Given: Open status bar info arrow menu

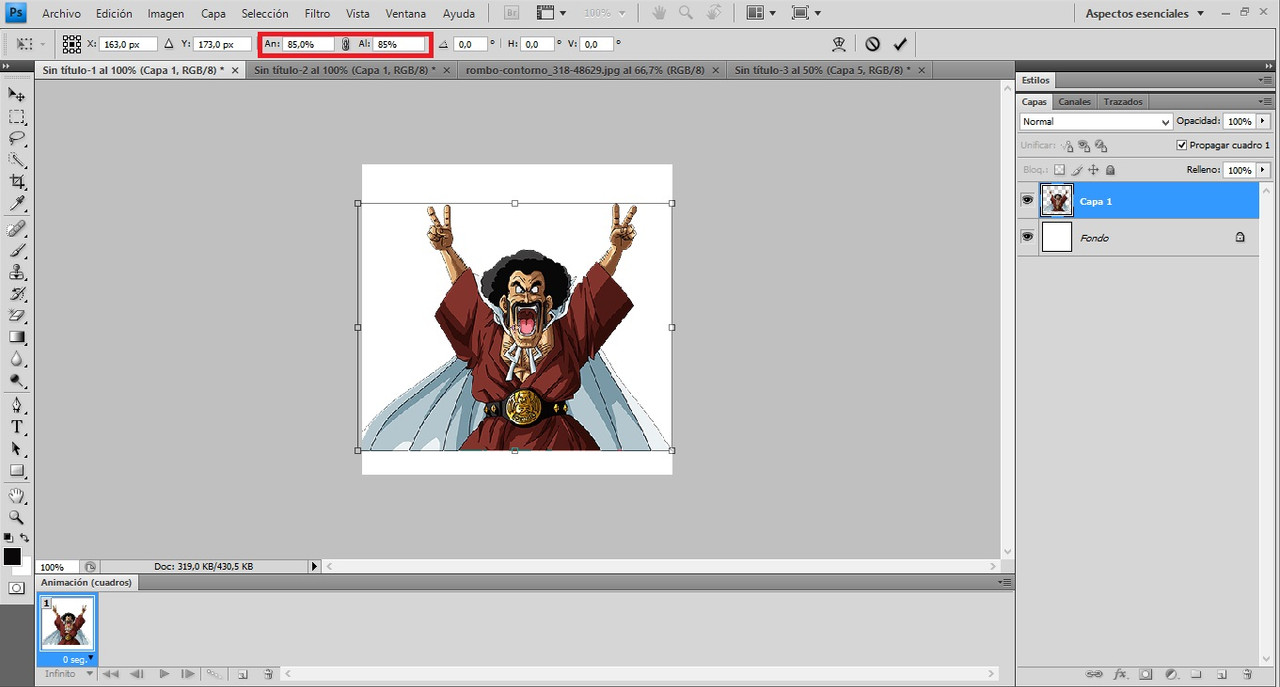Looking at the screenshot, I should pyautogui.click(x=314, y=566).
